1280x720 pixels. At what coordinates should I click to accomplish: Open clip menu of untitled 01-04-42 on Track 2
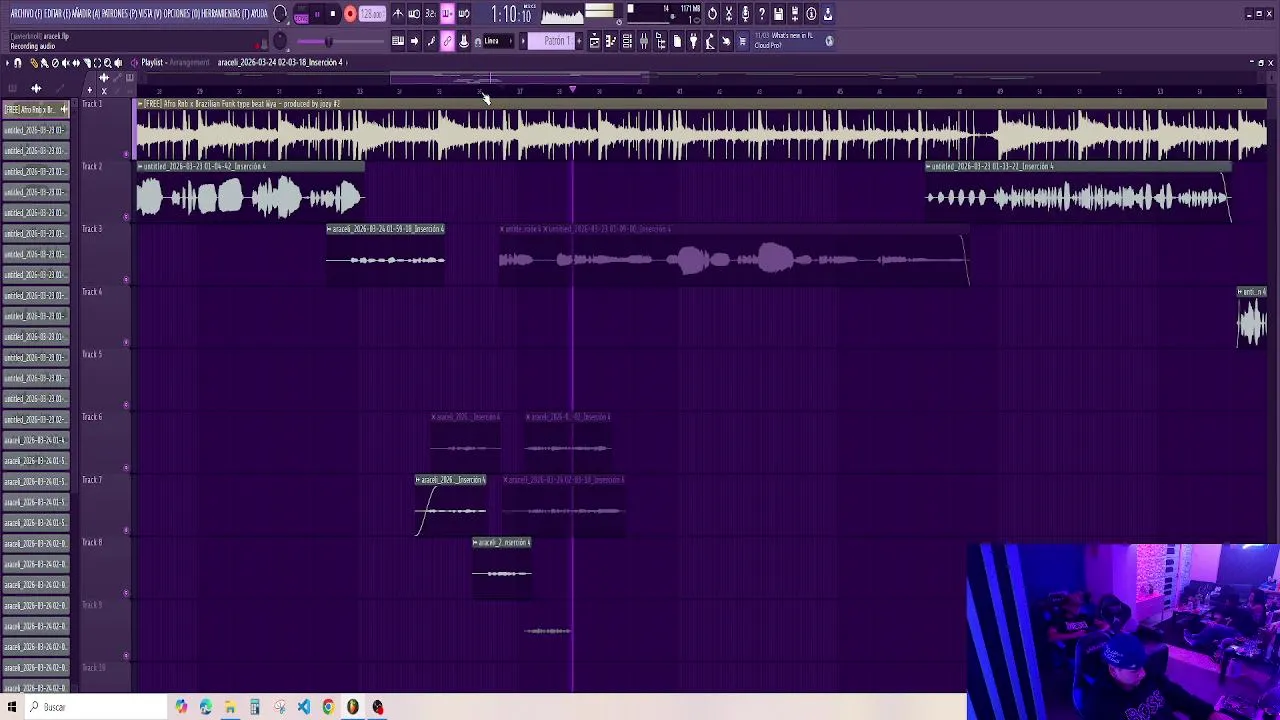point(140,166)
